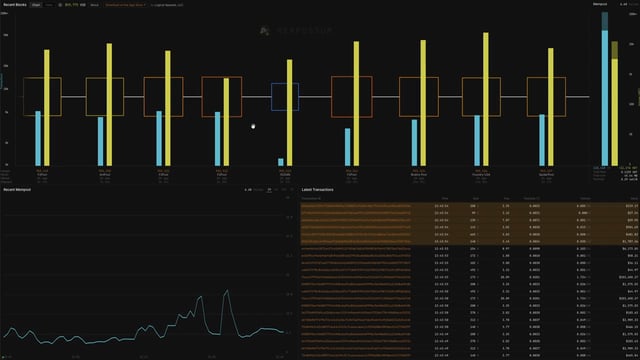This screenshot has height=360, width=640.
Task: Click the yellow bar above the Foundry USA block
Action: 486,99
